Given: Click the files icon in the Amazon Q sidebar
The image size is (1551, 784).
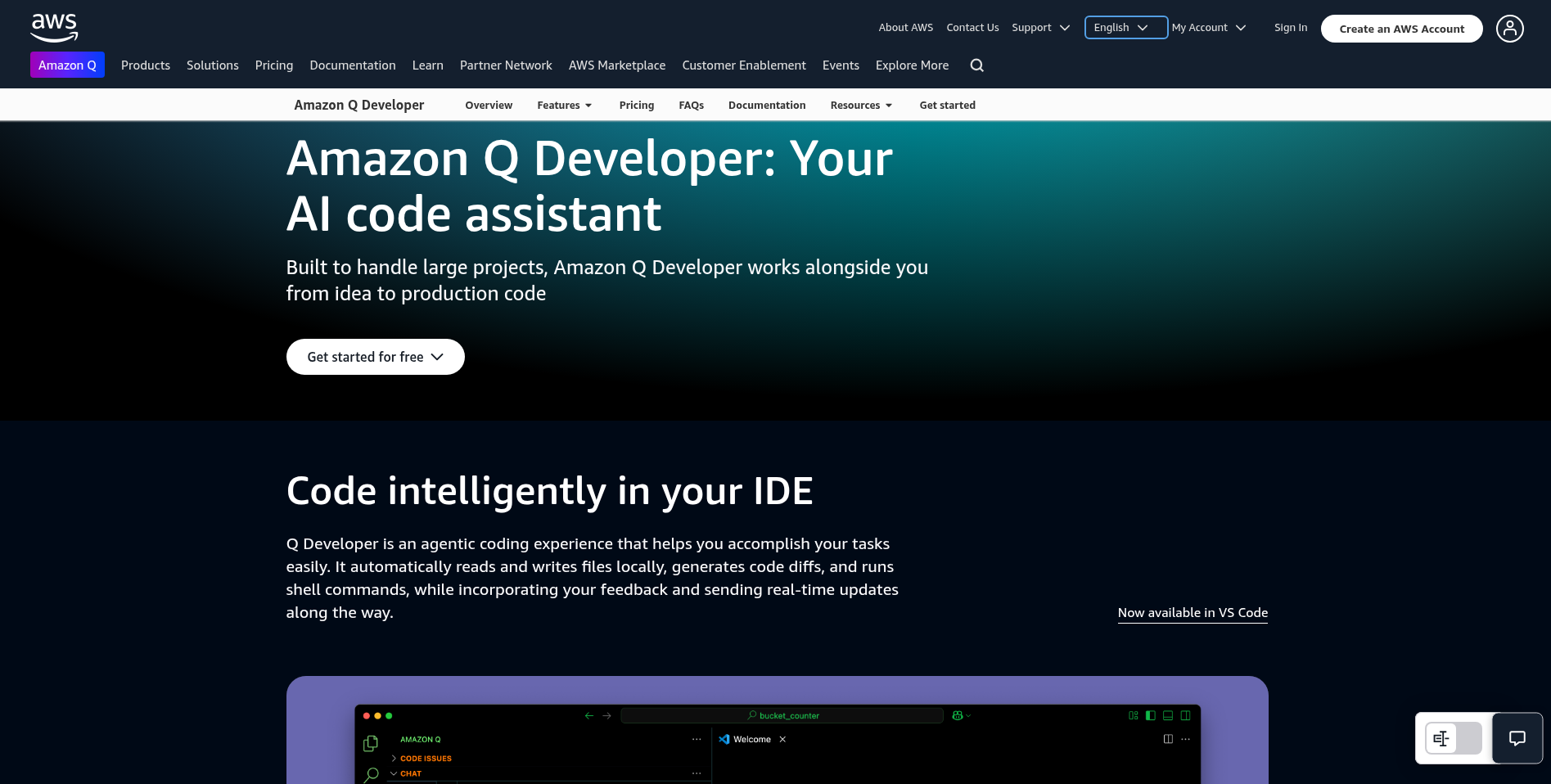Looking at the screenshot, I should pyautogui.click(x=370, y=743).
